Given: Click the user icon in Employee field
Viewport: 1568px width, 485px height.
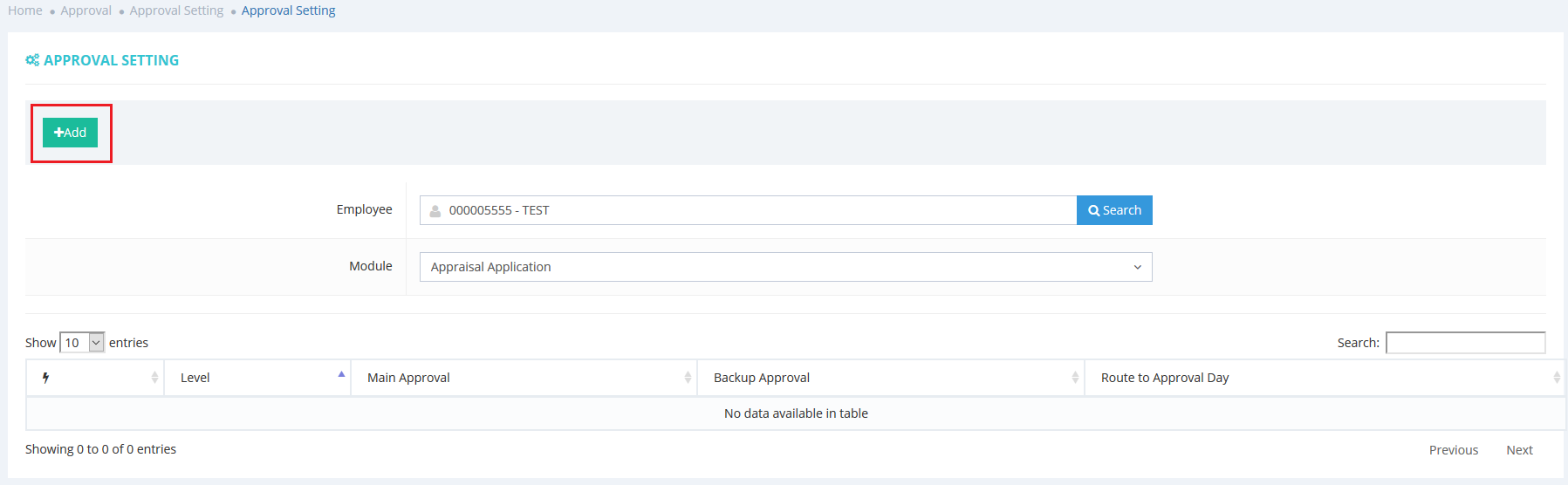Looking at the screenshot, I should tap(435, 210).
